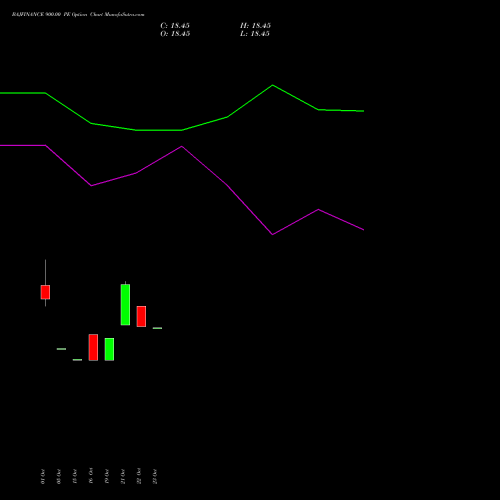Image resolution: width=500 pixels, height=500 pixels.
Task: Click the tall green 21 Oct candlestick
Action: coord(125,304)
